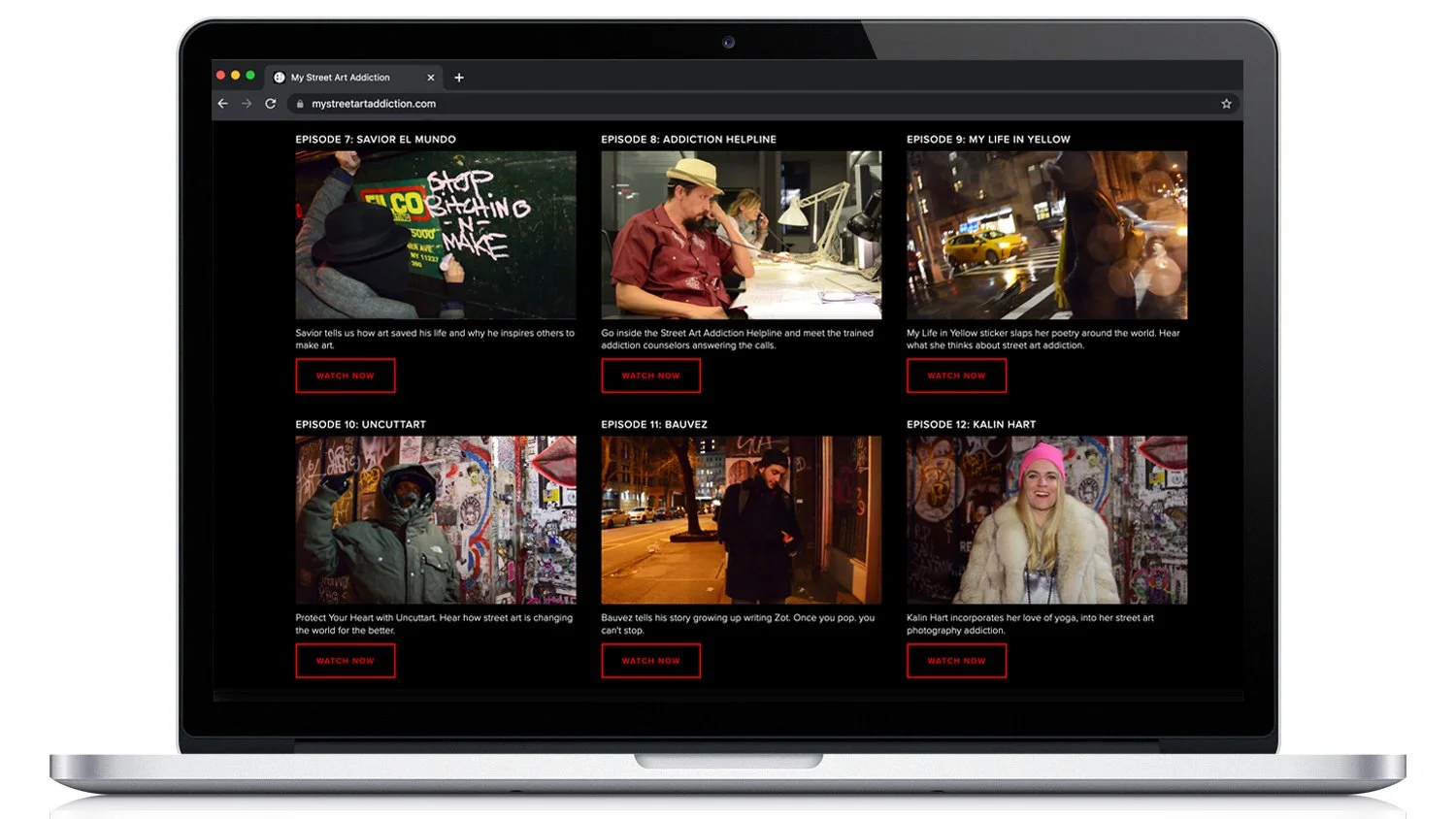Click the padlock icon in the address bar

(300, 104)
